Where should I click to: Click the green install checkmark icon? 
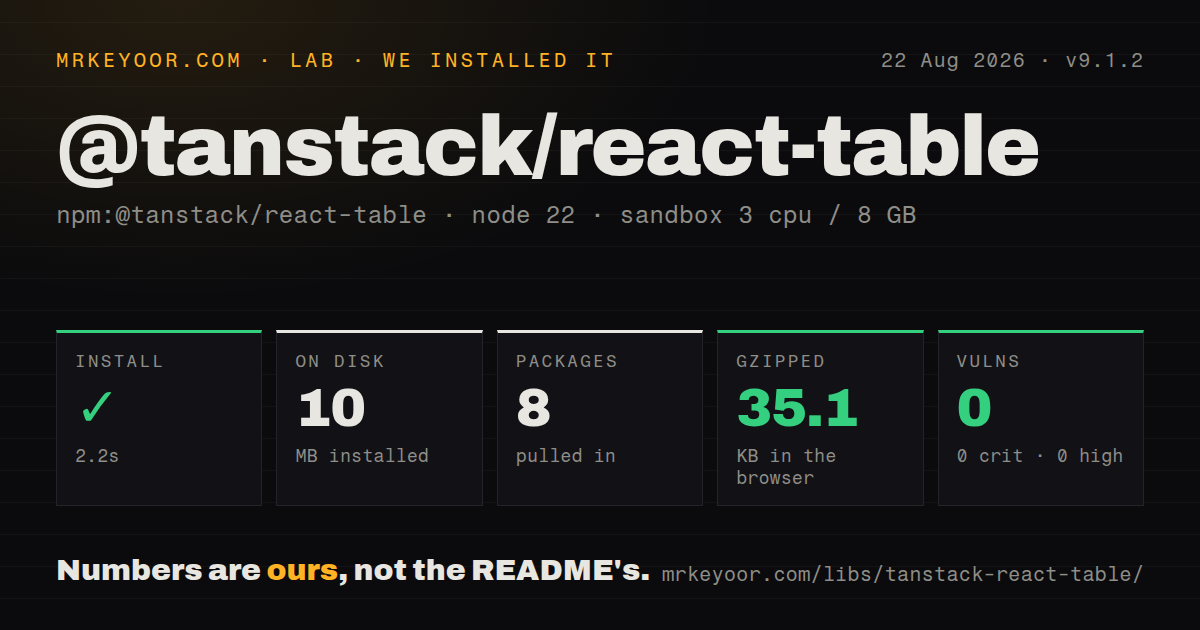point(96,408)
